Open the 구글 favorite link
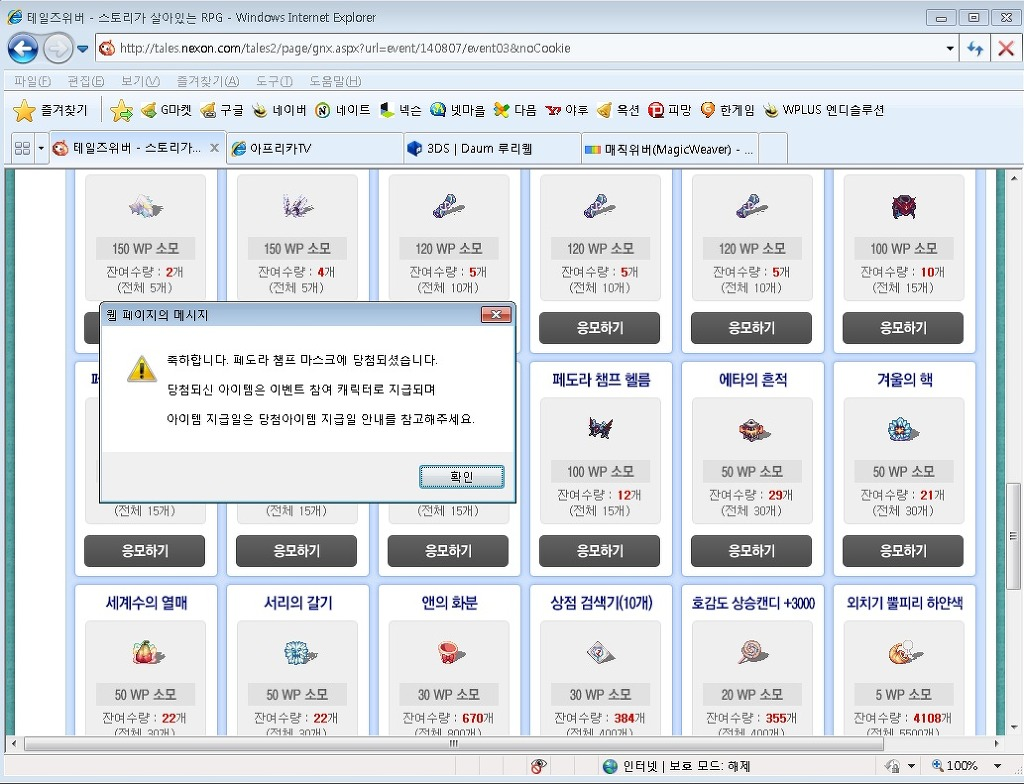Screen dimensions: 1024x784 (x=222, y=110)
